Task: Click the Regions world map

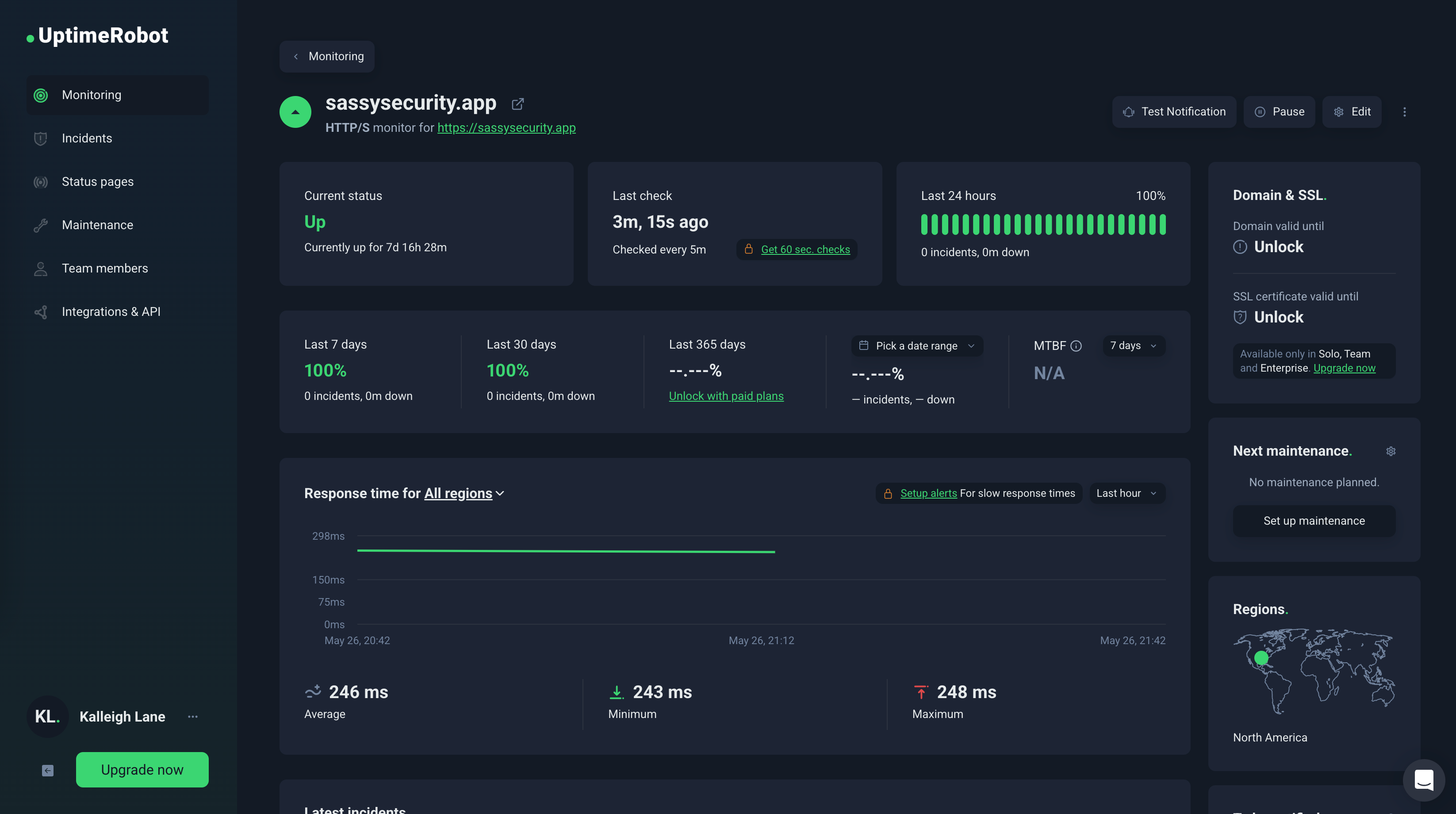Action: click(1314, 671)
